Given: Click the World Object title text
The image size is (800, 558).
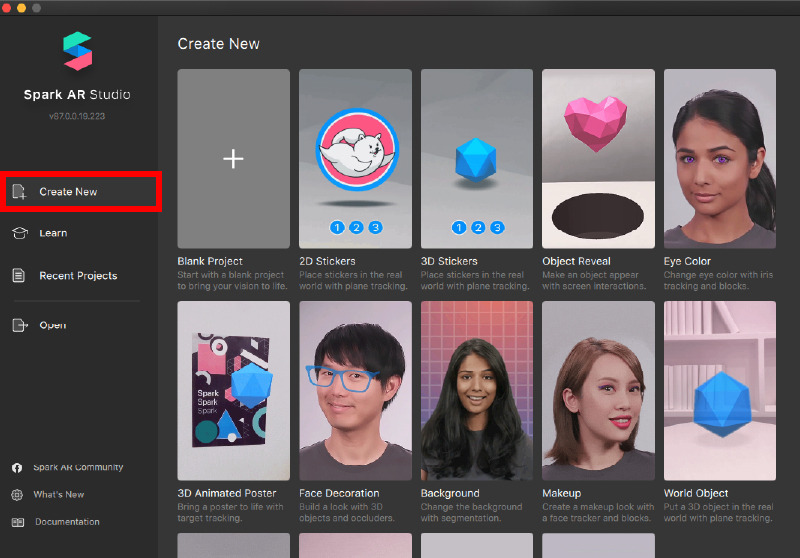Looking at the screenshot, I should point(695,493).
